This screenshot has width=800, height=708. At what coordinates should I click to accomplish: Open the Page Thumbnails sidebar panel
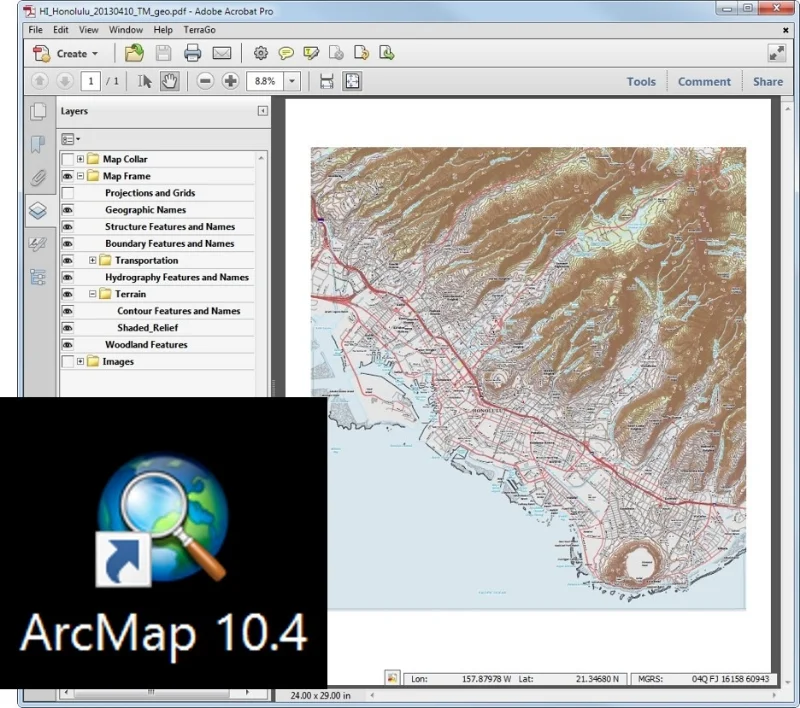pos(38,112)
